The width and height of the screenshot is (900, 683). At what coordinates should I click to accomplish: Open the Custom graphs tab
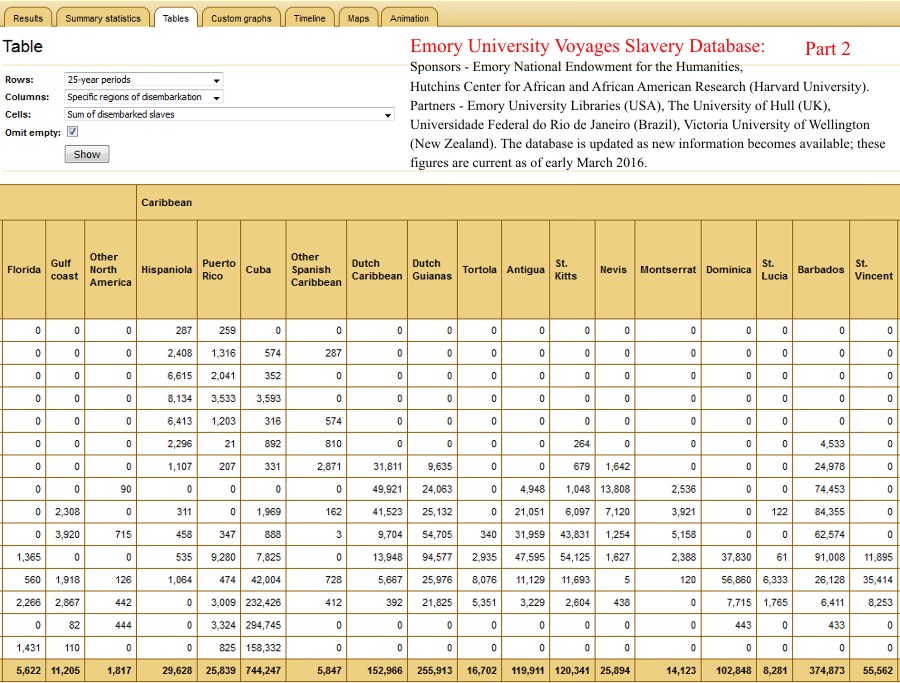241,18
